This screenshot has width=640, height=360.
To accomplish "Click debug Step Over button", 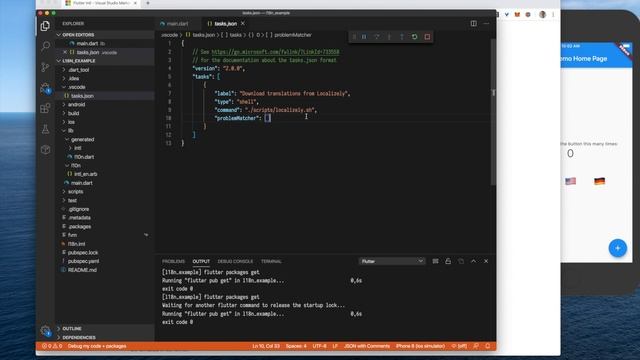I will coord(377,37).
